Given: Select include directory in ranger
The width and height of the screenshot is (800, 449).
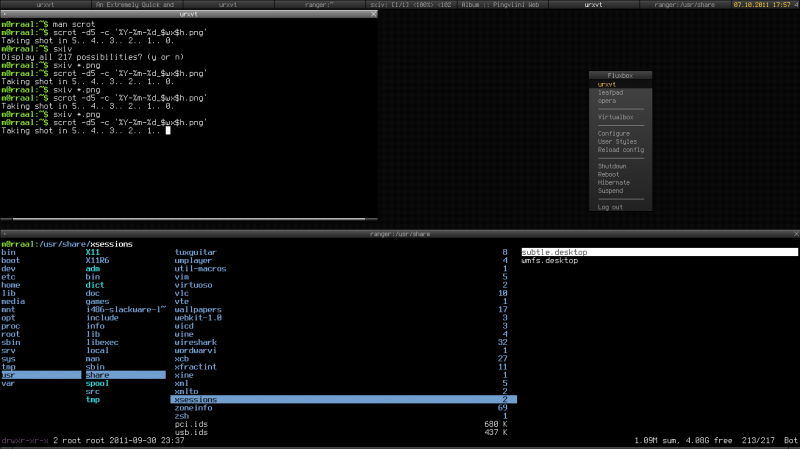Looking at the screenshot, I should coord(102,318).
